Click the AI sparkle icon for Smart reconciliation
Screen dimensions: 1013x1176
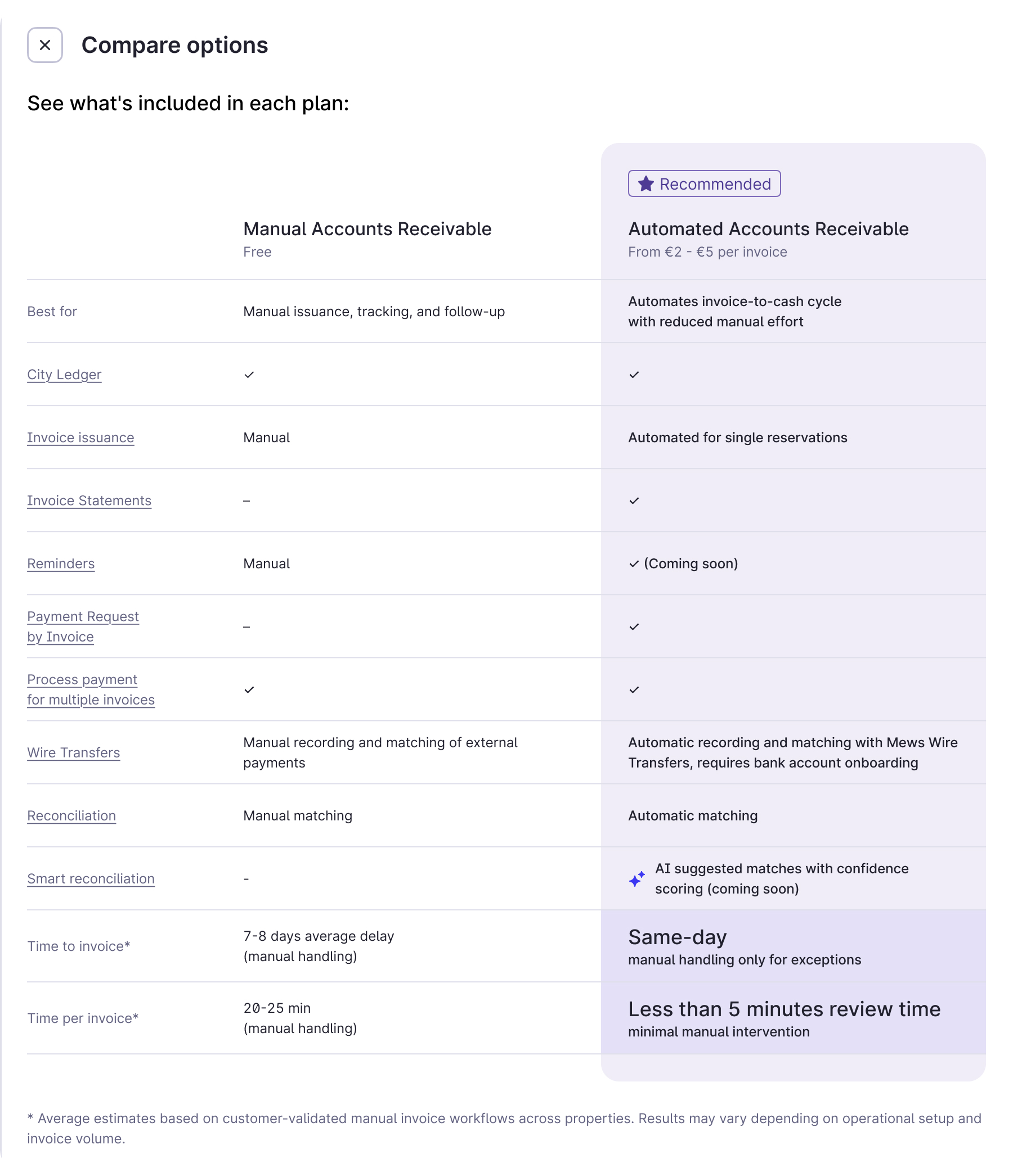(637, 878)
